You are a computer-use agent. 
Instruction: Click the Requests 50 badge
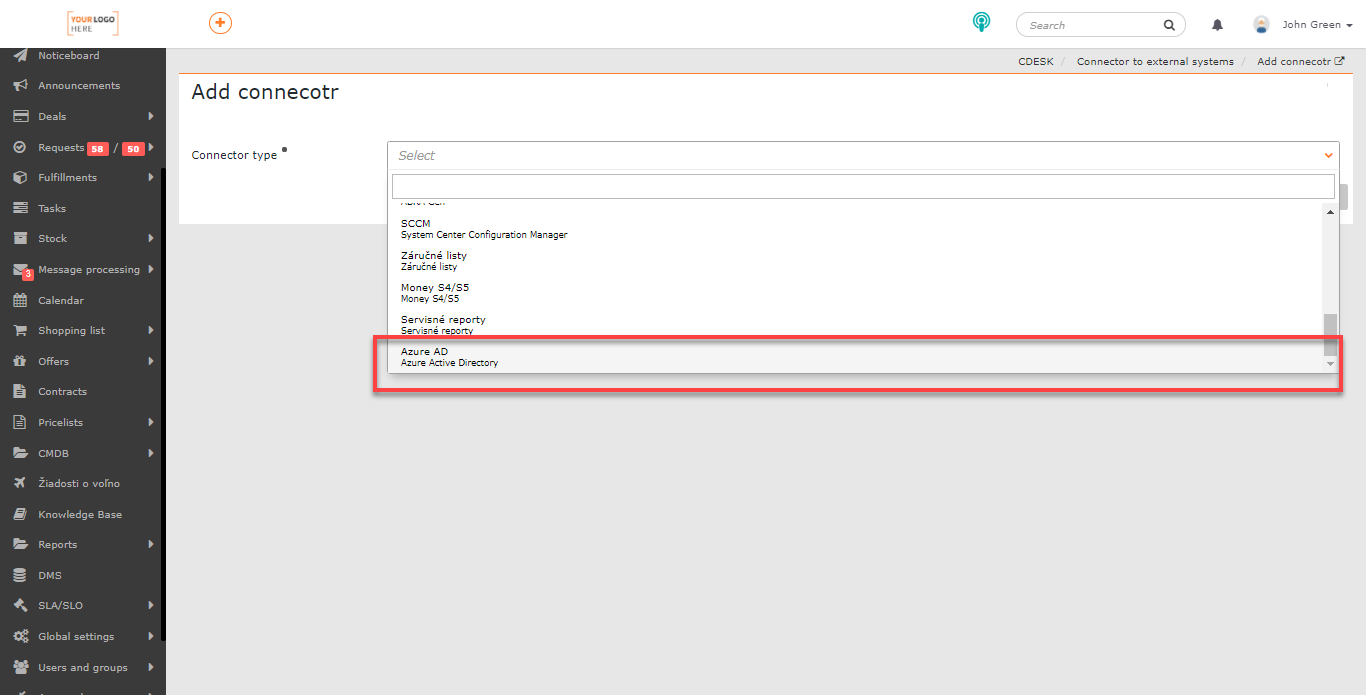coord(133,149)
